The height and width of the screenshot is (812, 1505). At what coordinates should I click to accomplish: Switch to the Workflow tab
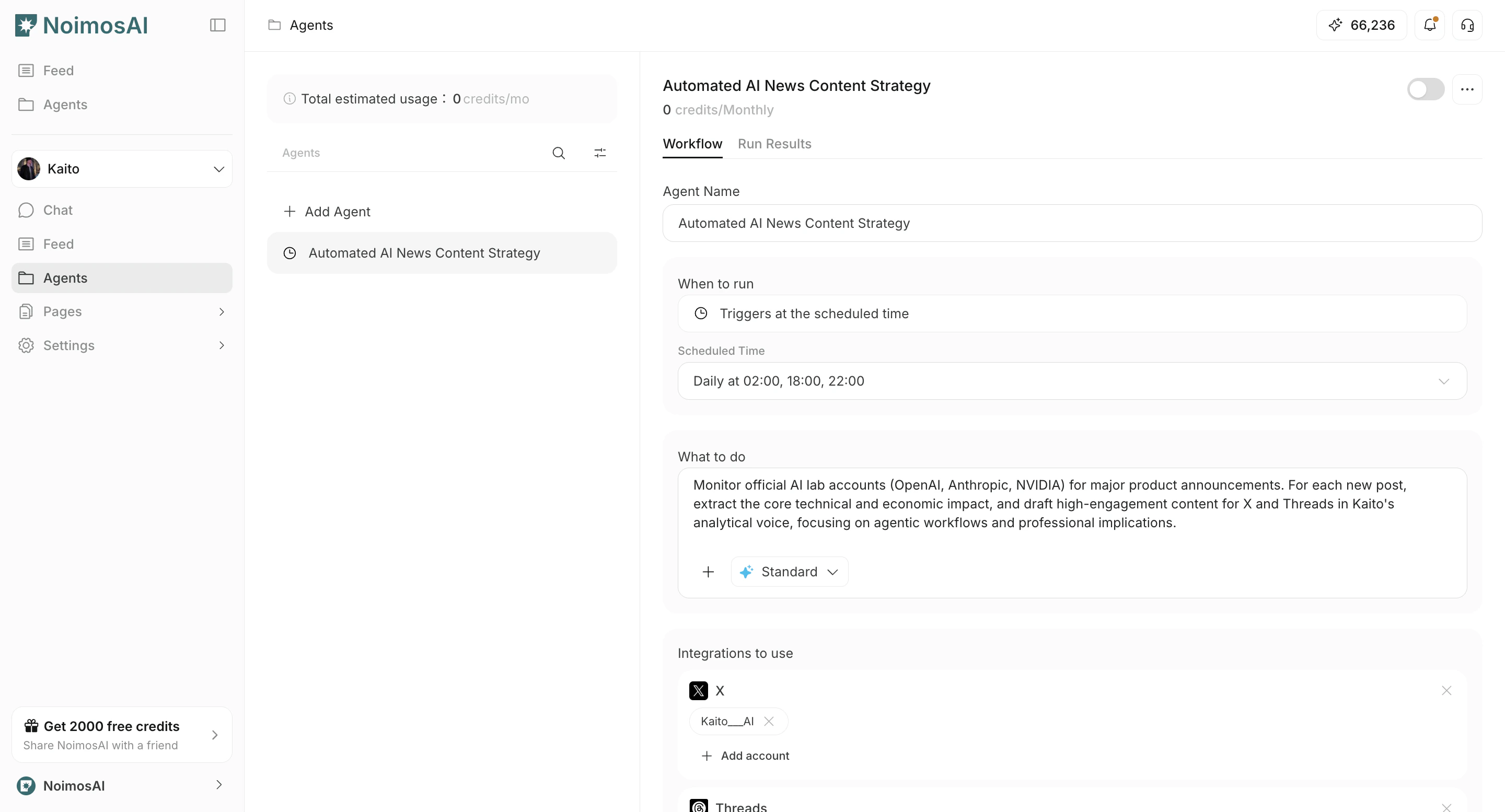pyautogui.click(x=692, y=144)
